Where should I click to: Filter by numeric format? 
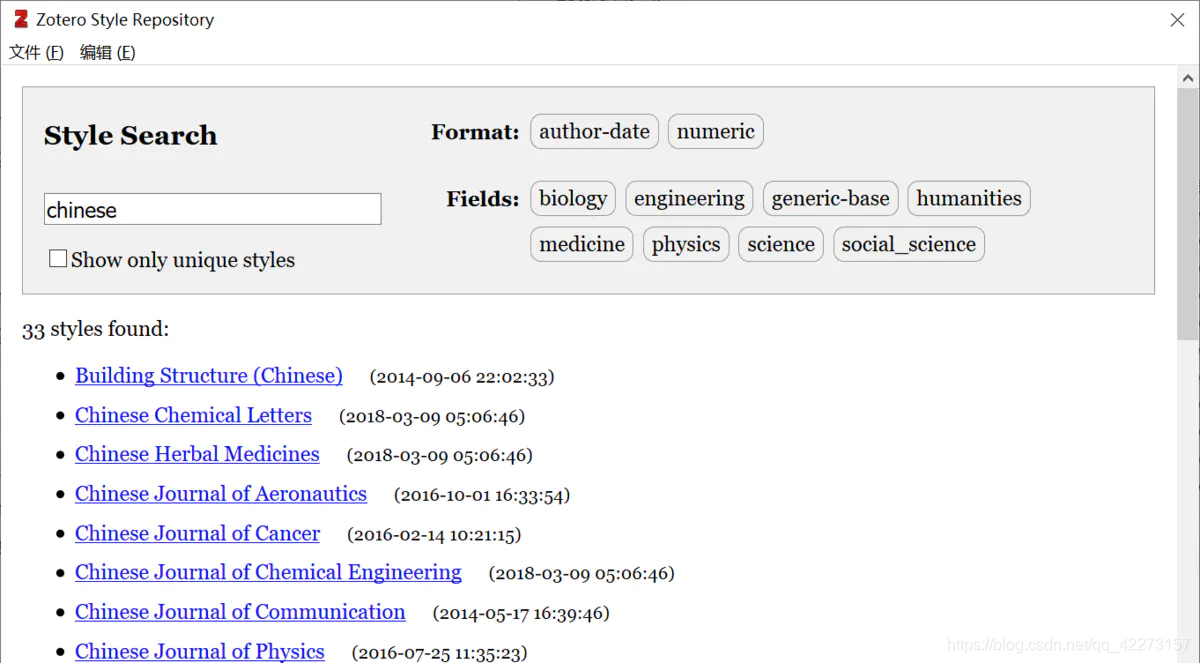point(716,131)
